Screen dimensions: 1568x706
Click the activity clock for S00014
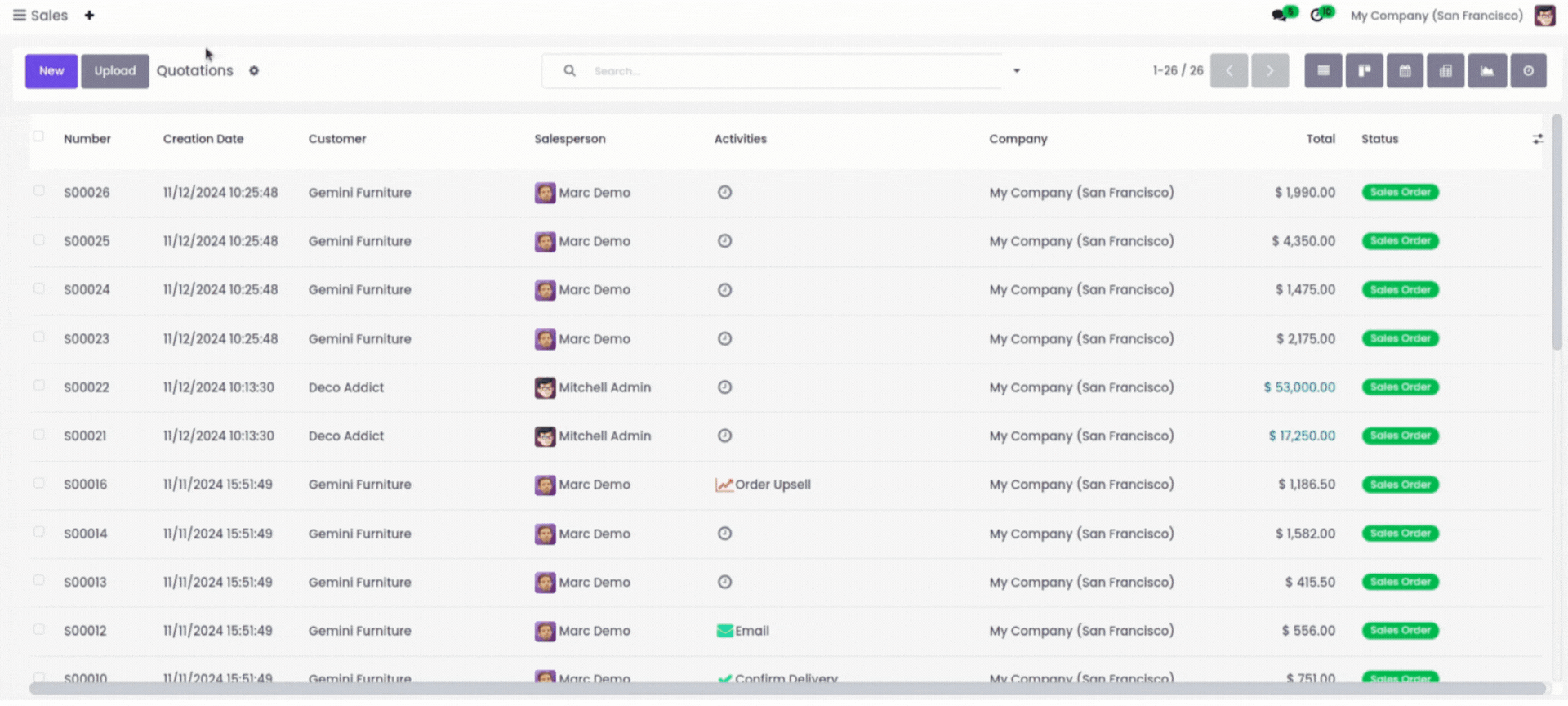(x=724, y=534)
